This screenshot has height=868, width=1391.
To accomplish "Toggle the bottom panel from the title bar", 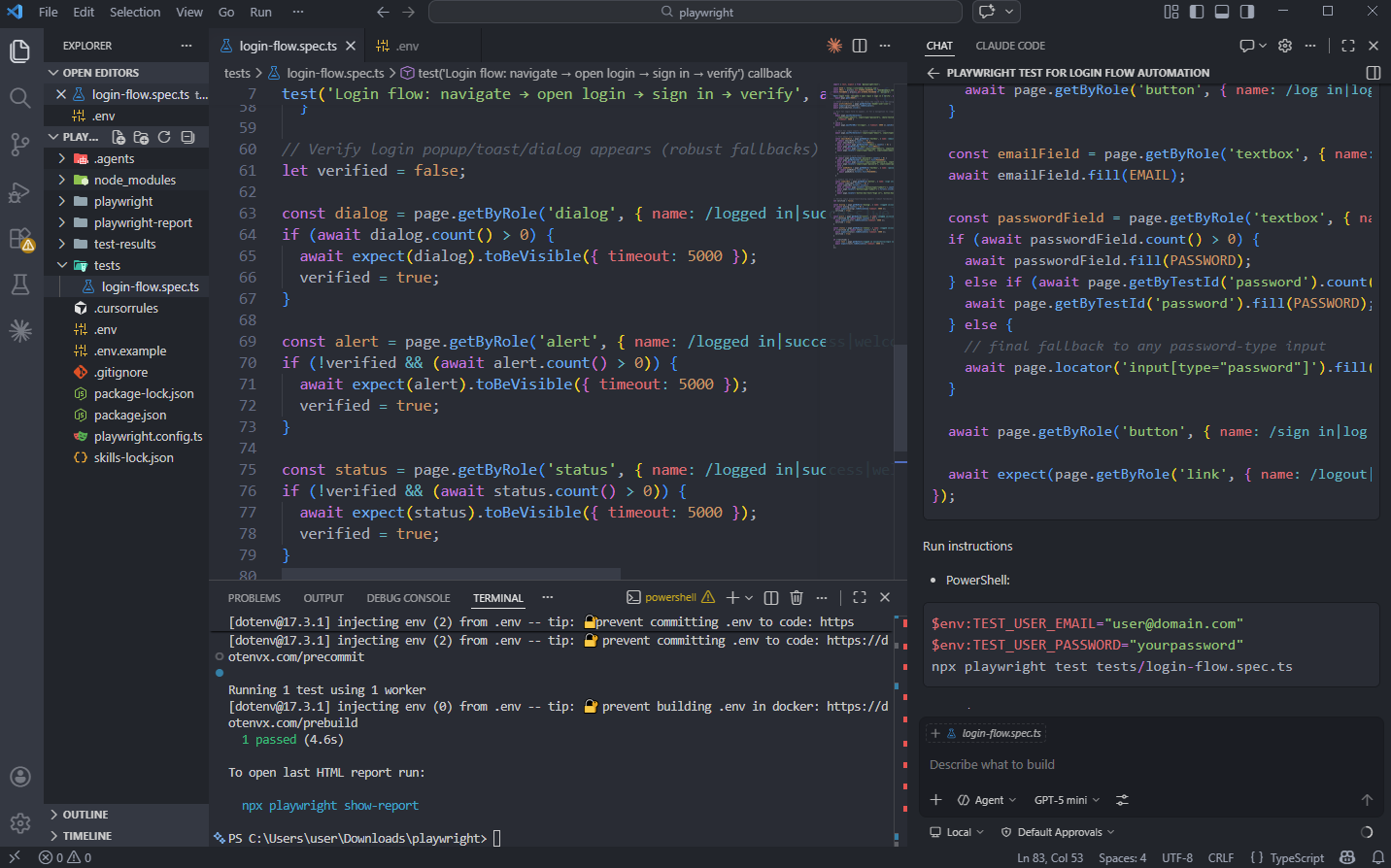I will click(x=1222, y=12).
